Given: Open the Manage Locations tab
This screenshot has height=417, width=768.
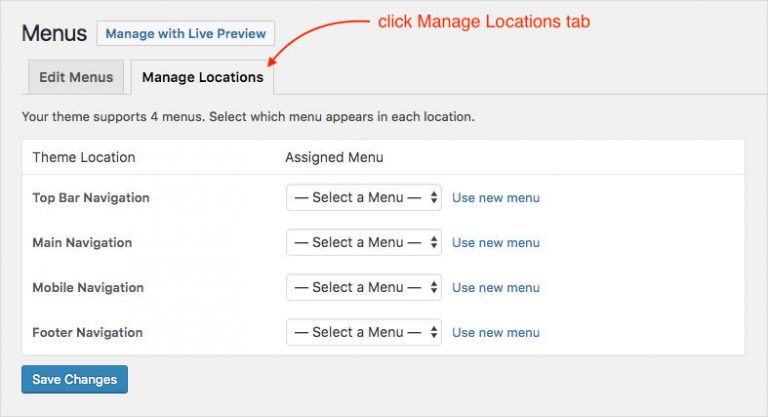Looking at the screenshot, I should (x=203, y=77).
